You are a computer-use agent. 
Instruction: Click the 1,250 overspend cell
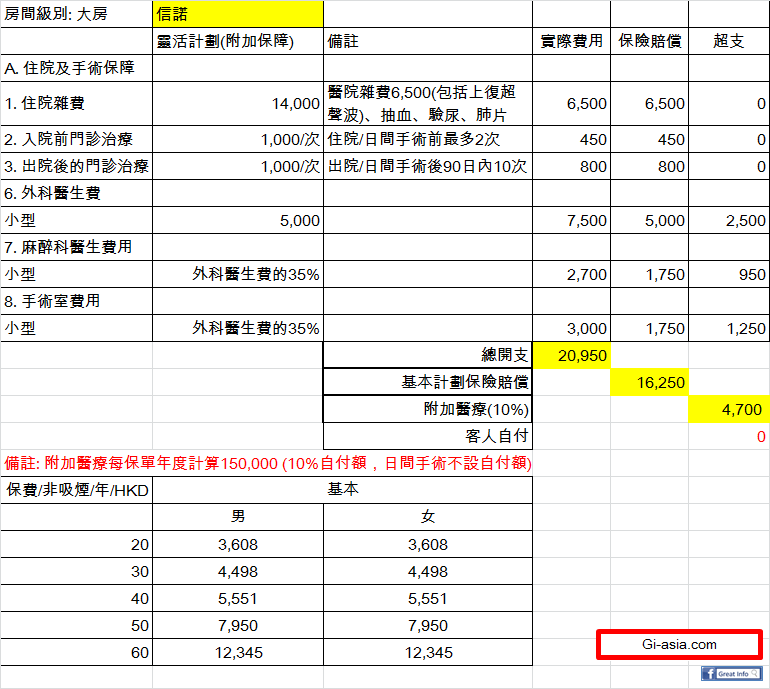pyautogui.click(x=729, y=328)
